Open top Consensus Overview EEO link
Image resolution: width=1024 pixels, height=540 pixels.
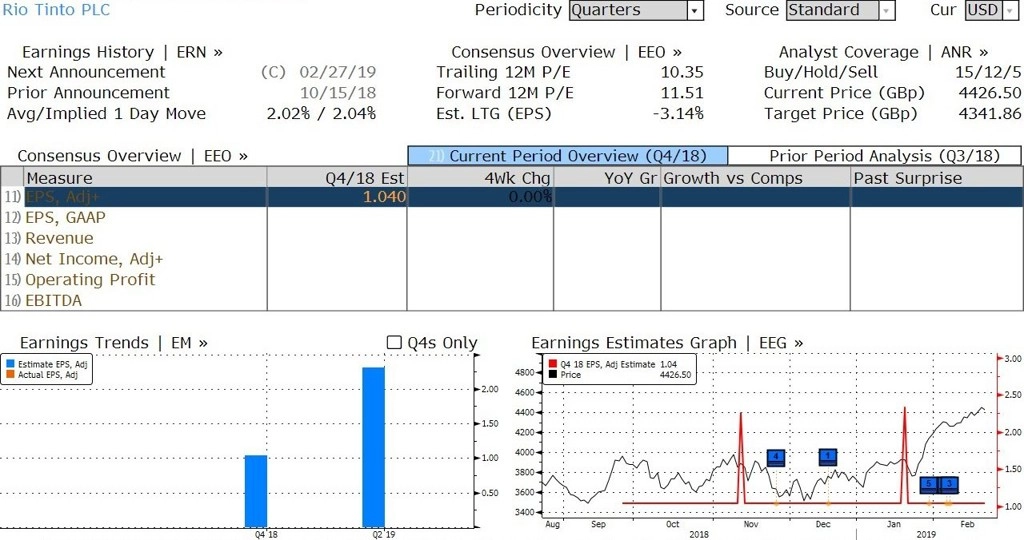(x=566, y=52)
